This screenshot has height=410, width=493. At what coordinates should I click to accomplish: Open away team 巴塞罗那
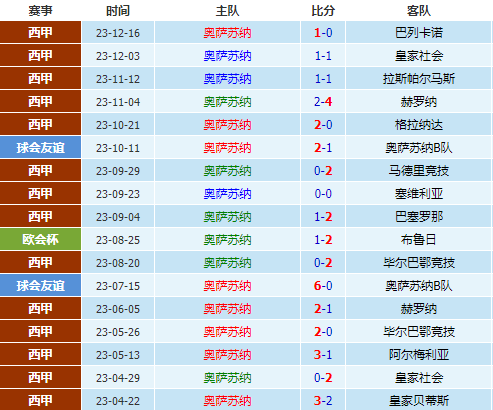pyautogui.click(x=419, y=217)
